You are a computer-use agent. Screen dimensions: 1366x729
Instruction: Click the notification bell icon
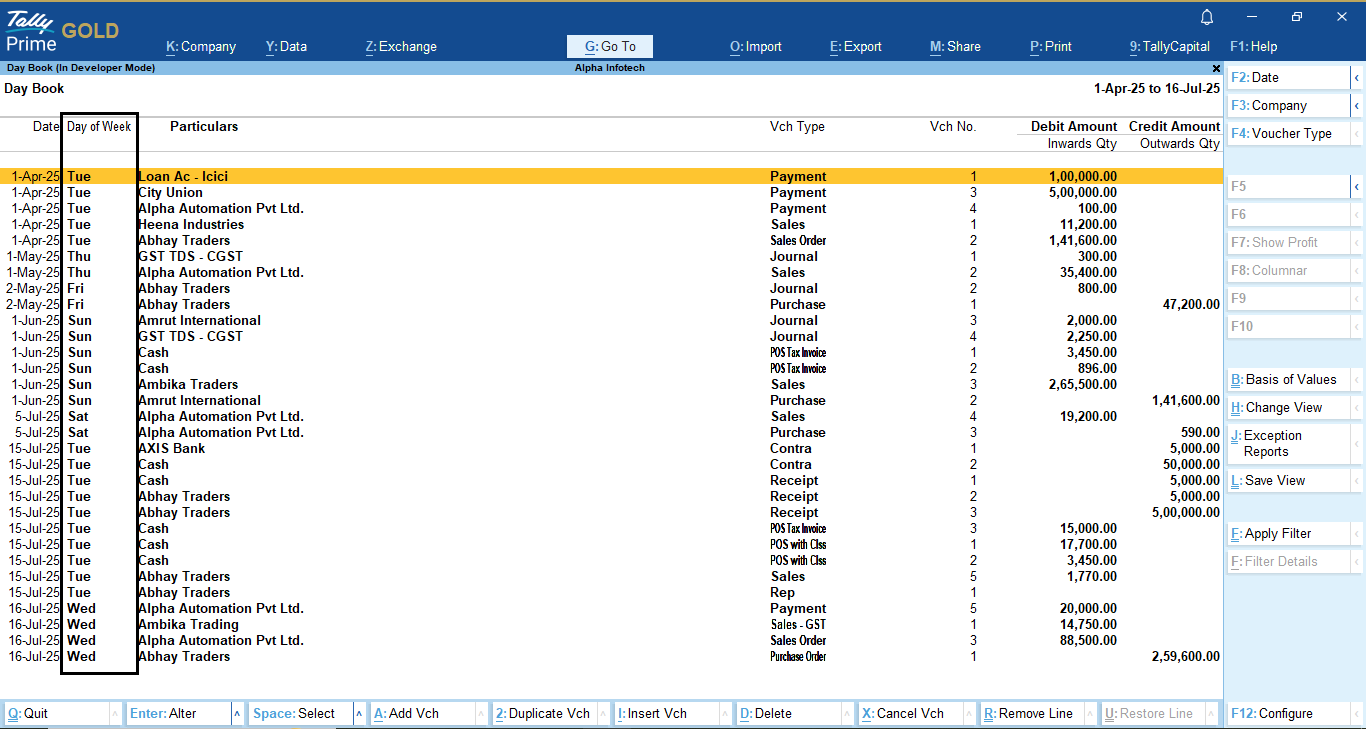point(1207,17)
